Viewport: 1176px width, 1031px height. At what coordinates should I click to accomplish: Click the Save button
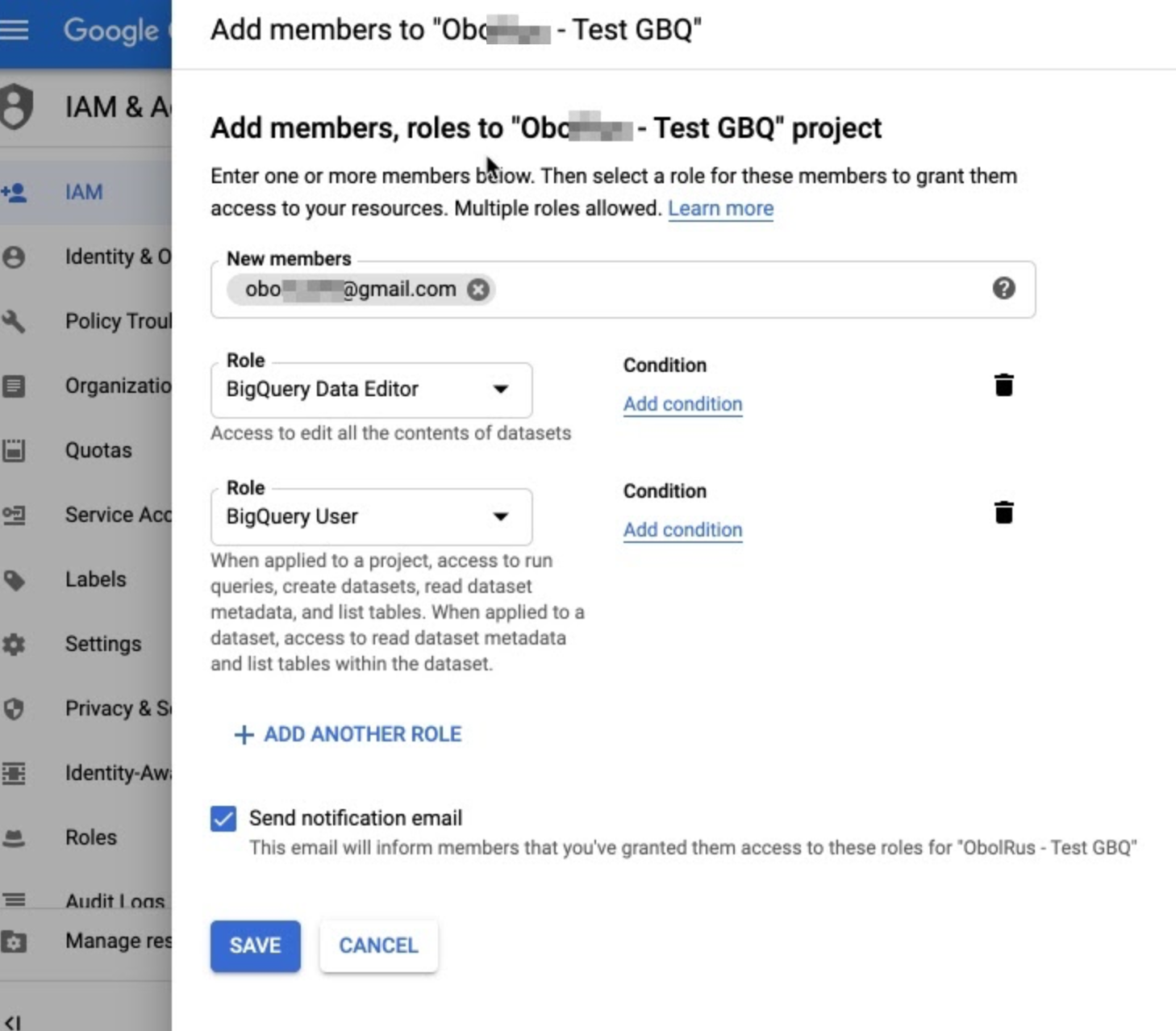[x=256, y=945]
